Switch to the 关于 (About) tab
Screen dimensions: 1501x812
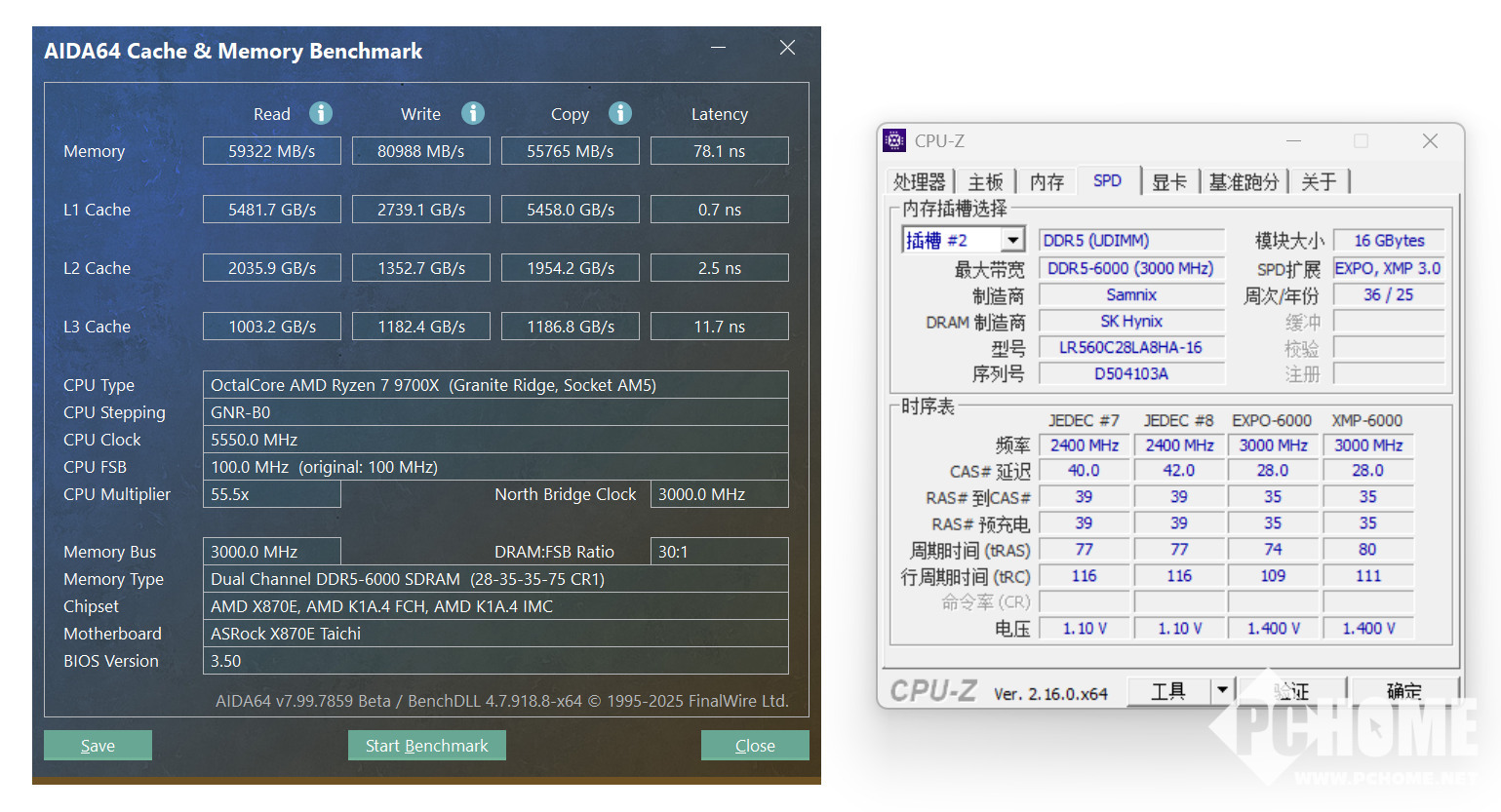[x=1319, y=182]
